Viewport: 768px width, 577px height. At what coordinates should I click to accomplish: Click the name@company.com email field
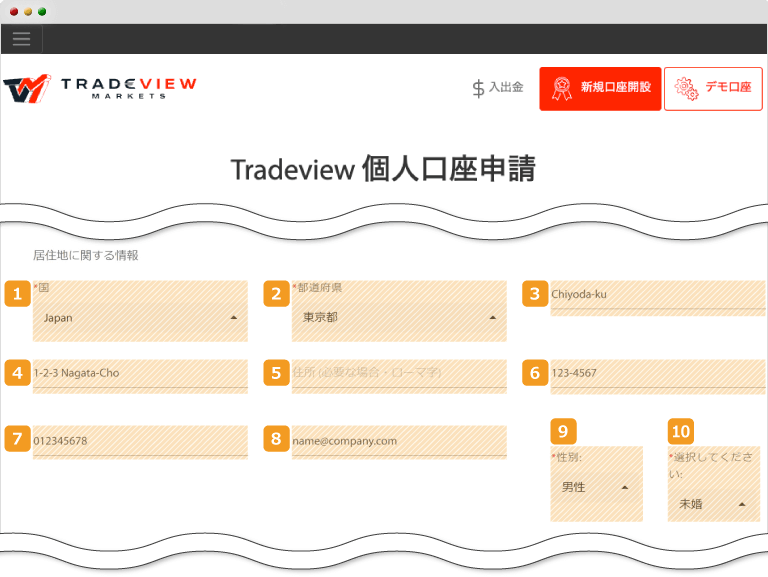[x=399, y=442]
